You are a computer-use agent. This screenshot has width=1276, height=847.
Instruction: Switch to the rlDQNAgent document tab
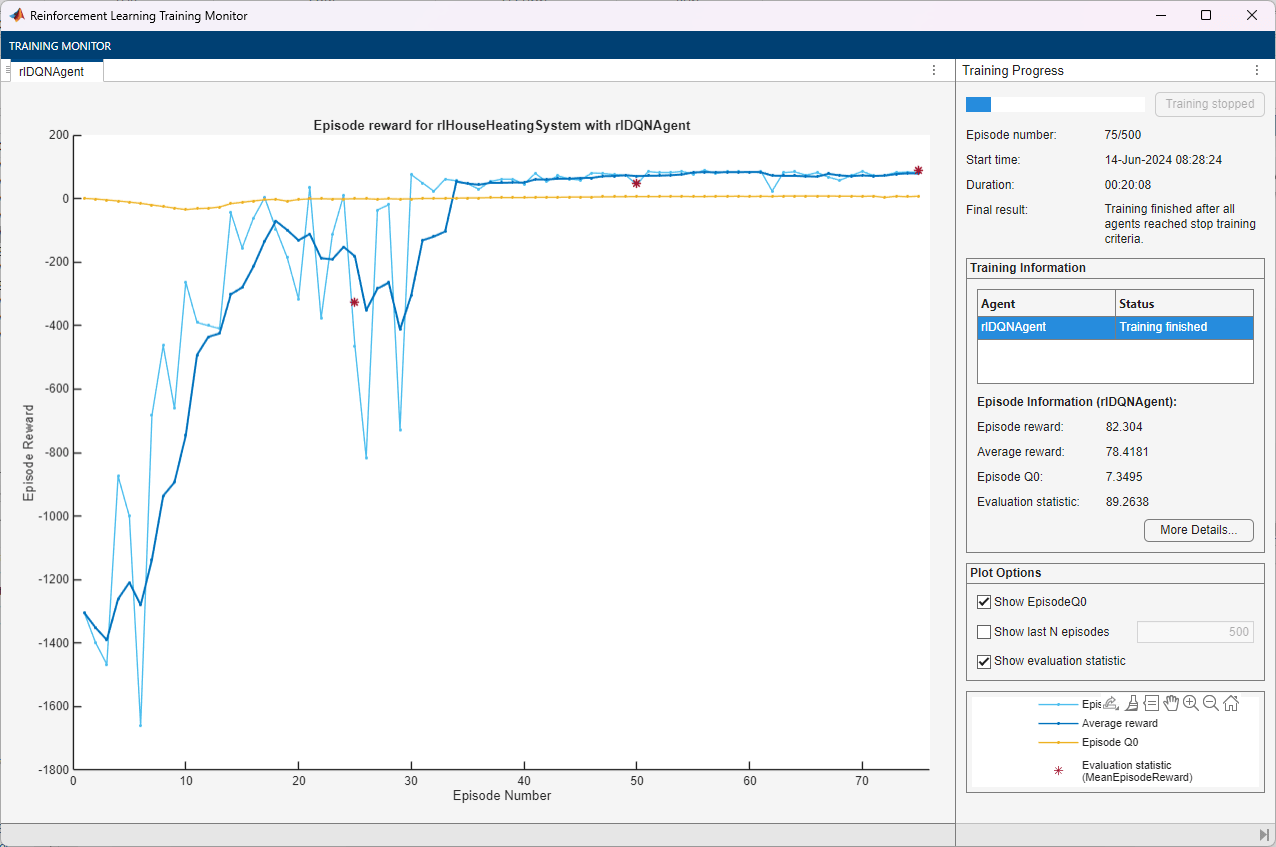[51, 71]
